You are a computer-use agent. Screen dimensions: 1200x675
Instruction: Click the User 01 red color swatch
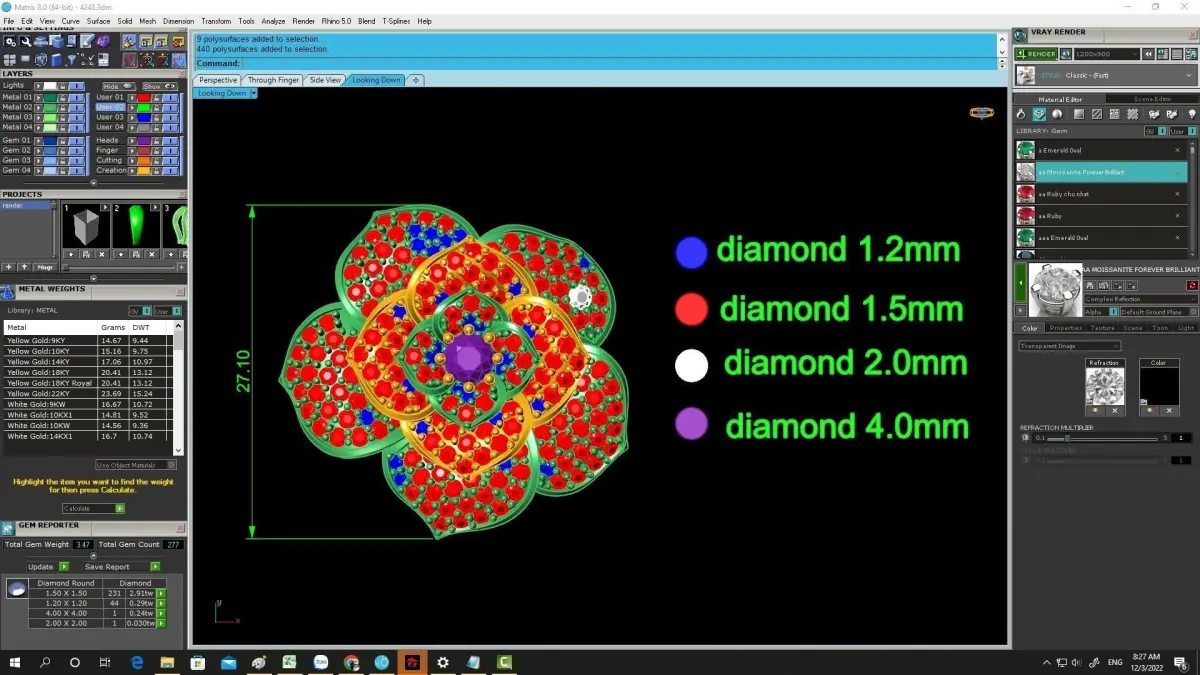point(144,98)
